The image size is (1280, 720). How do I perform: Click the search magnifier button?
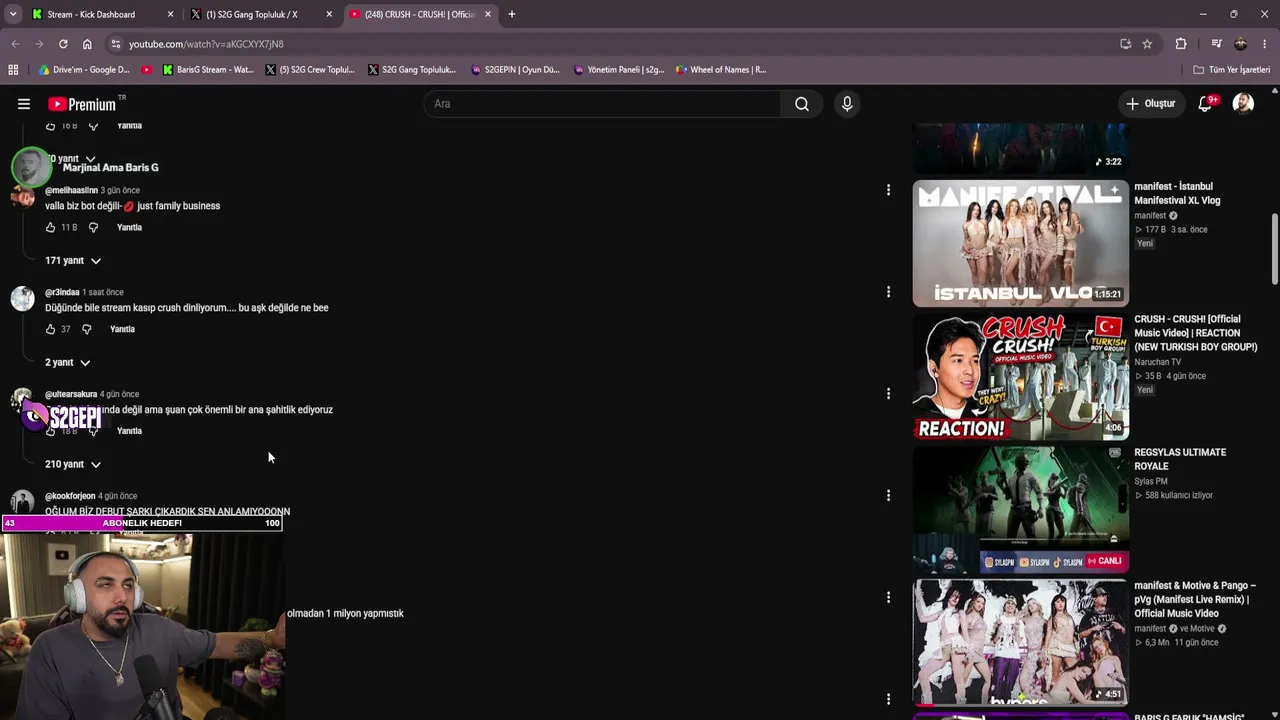pos(802,104)
